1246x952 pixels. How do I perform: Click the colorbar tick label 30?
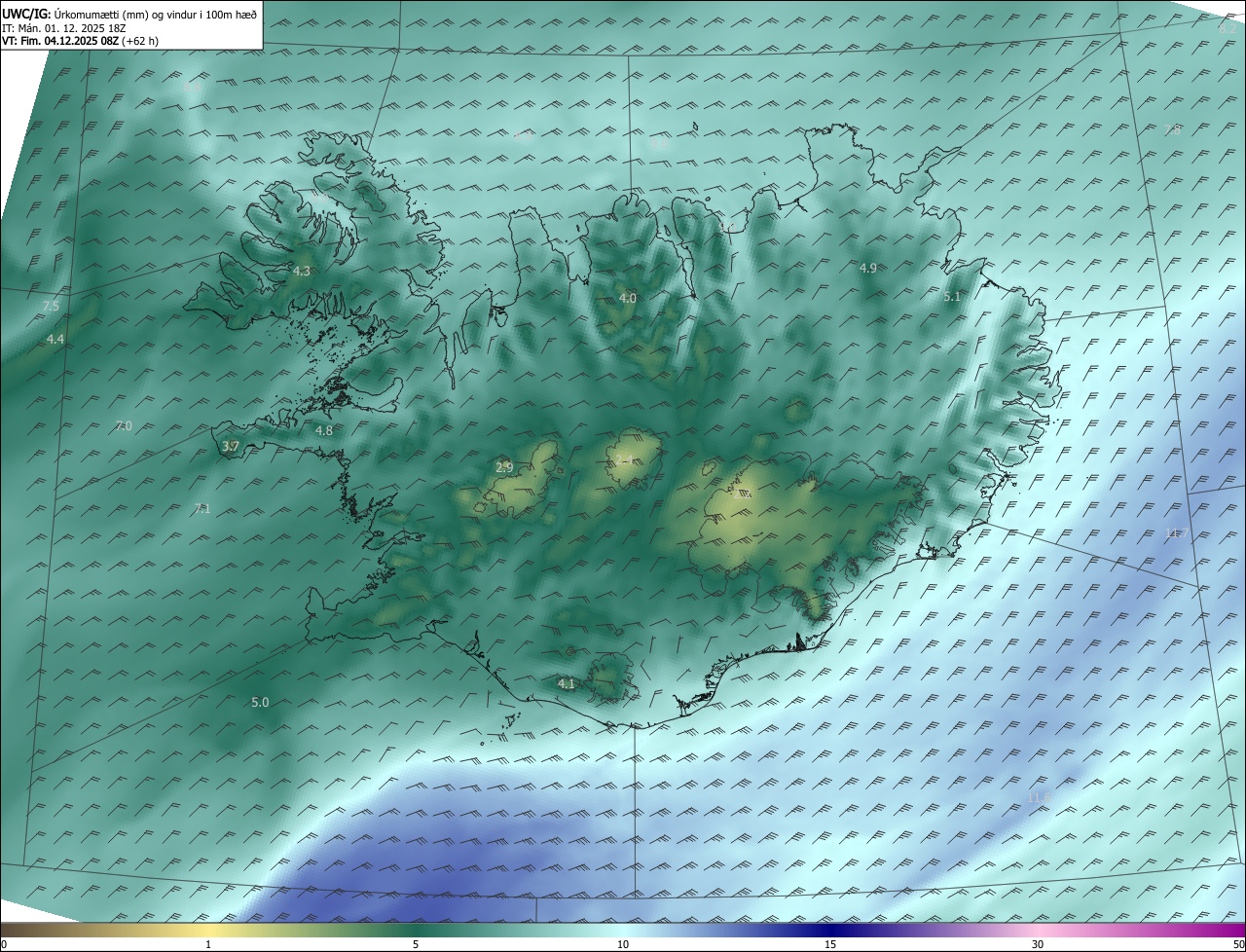[1038, 944]
